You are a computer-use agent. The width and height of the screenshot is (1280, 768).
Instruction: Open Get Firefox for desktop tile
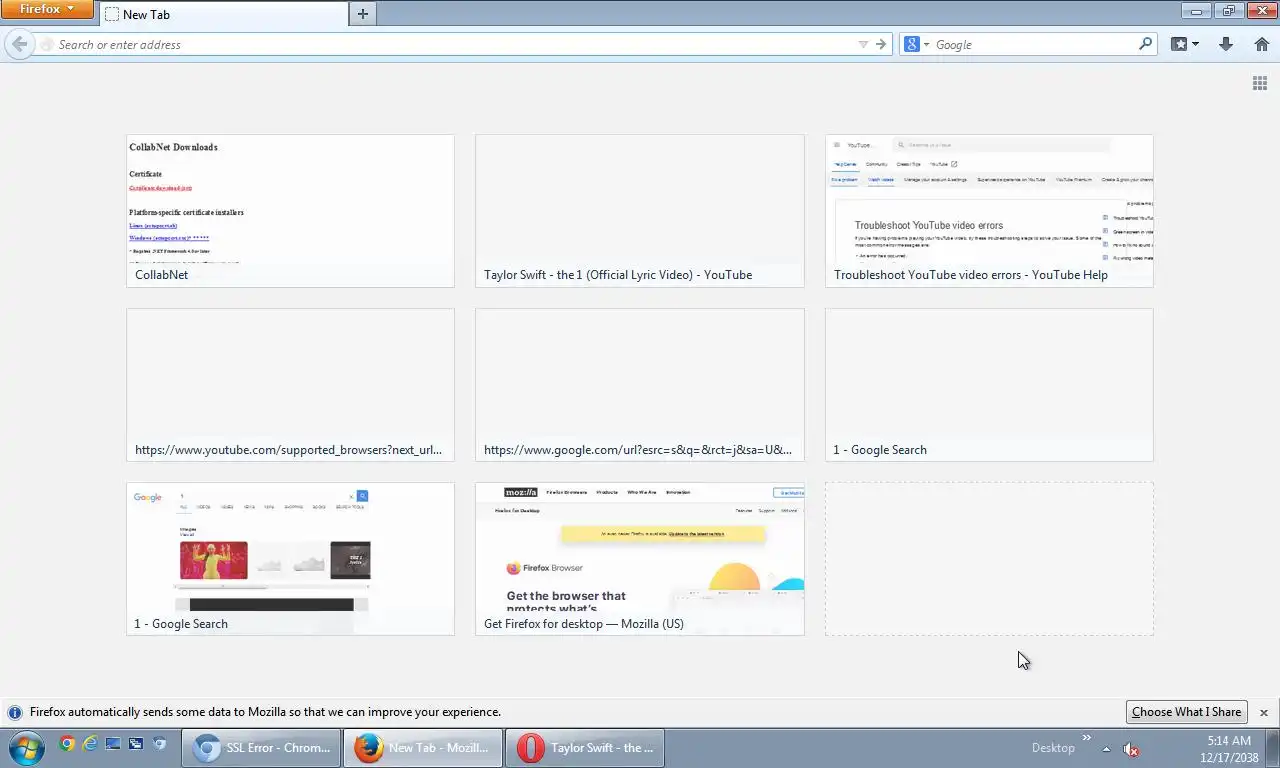pyautogui.click(x=640, y=559)
